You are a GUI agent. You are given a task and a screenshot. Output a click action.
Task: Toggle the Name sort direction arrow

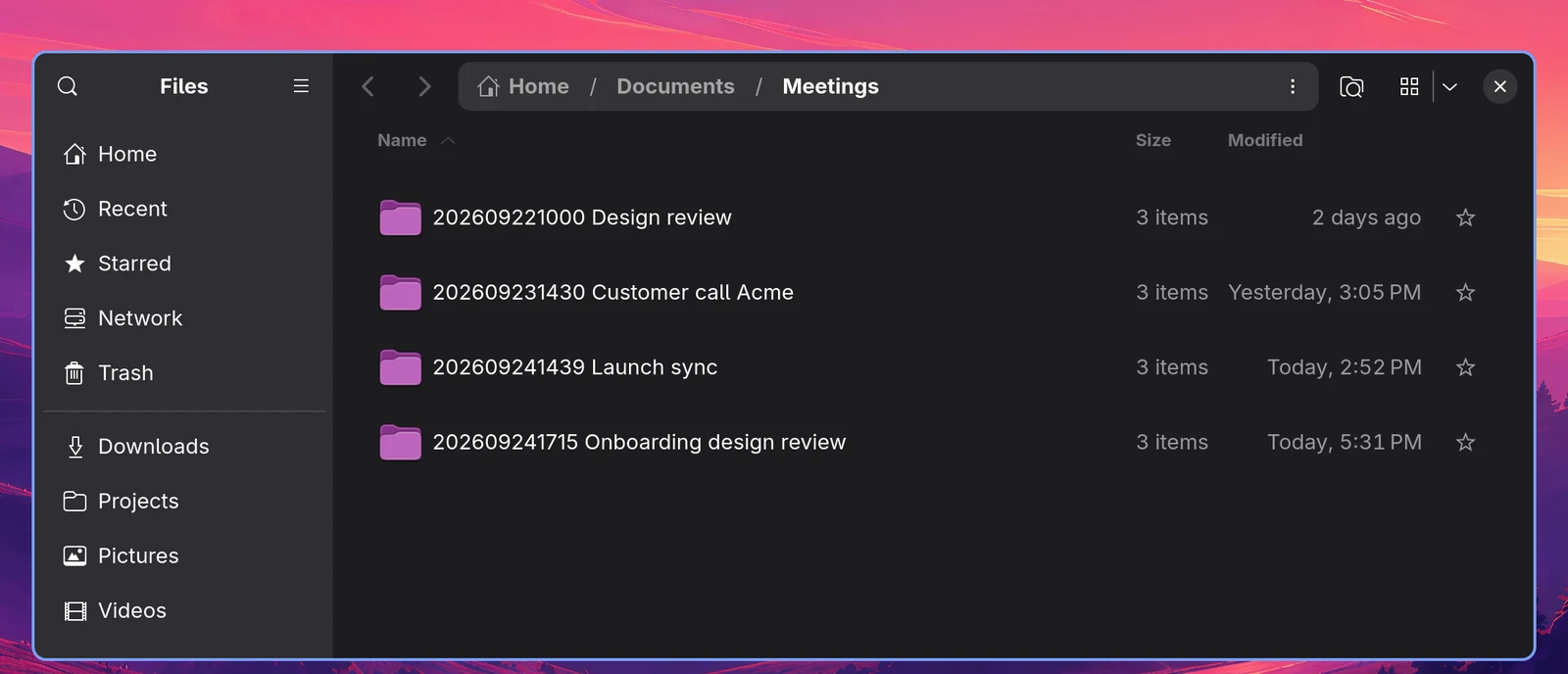click(x=448, y=141)
